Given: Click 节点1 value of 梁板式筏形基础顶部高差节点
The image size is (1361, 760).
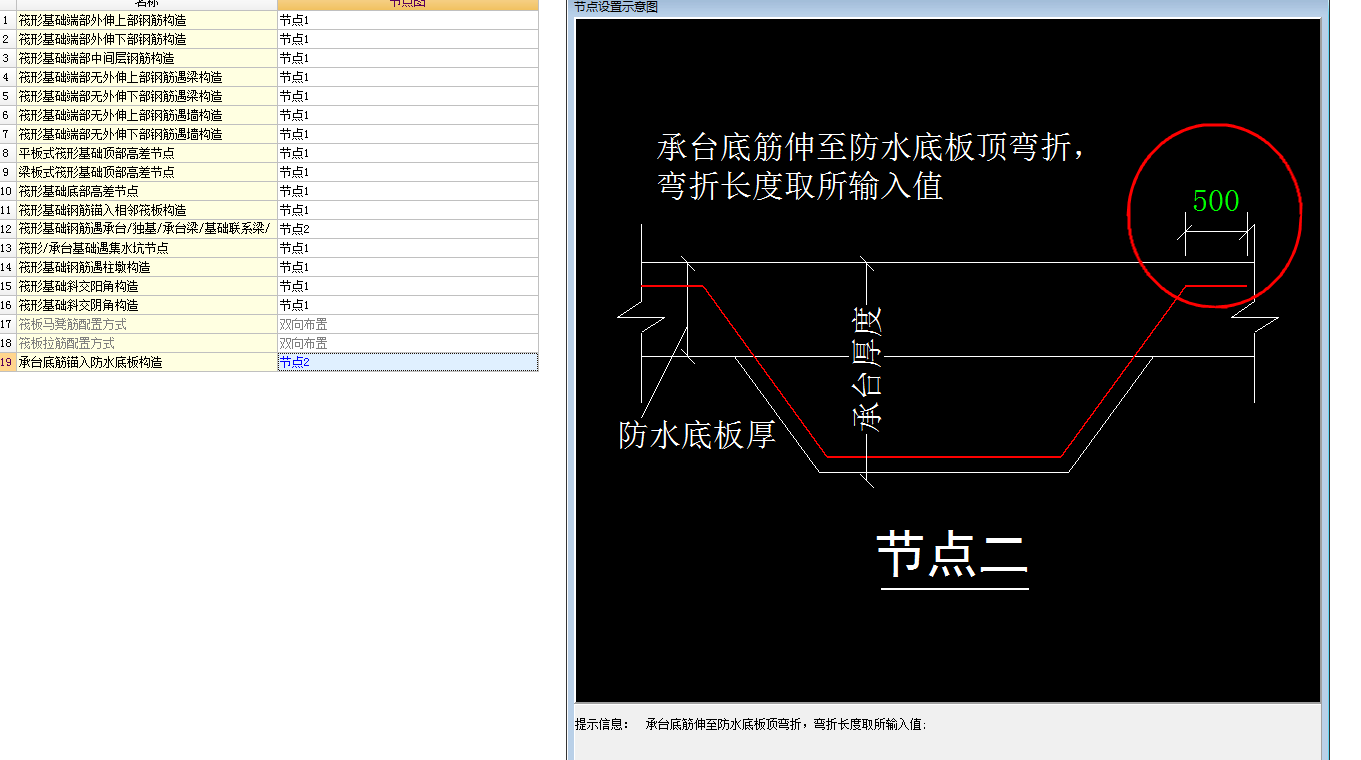Looking at the screenshot, I should click(408, 172).
